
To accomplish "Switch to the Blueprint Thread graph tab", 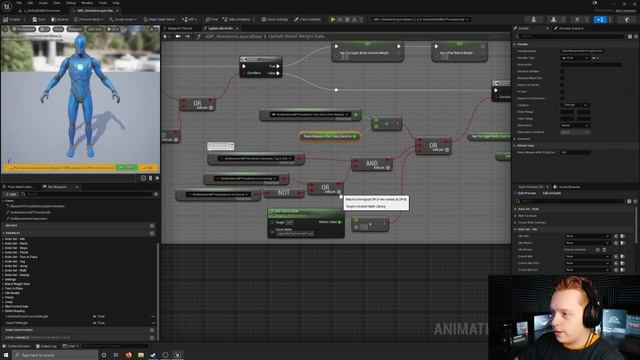I will coord(178,28).
